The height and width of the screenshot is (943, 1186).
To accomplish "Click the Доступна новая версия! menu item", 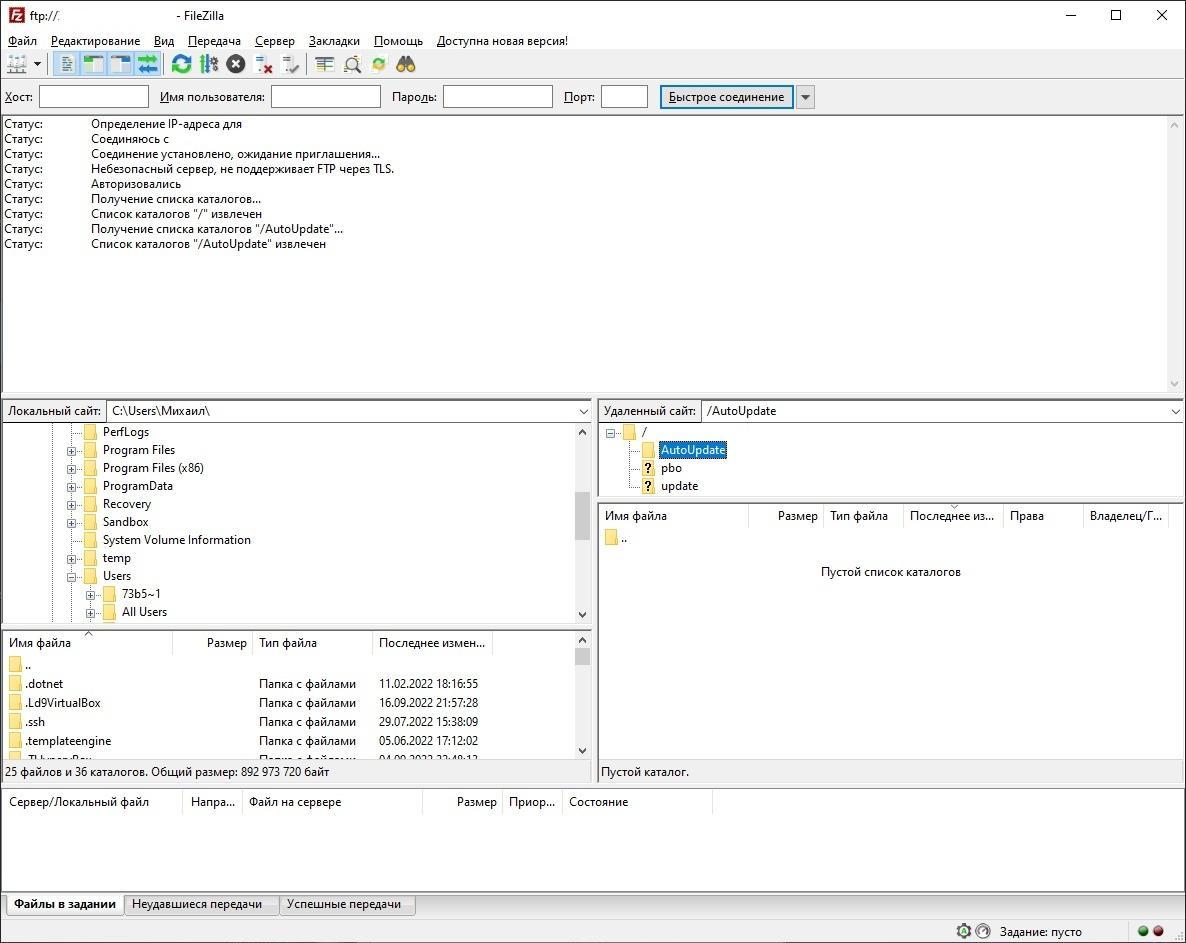I will coord(502,41).
